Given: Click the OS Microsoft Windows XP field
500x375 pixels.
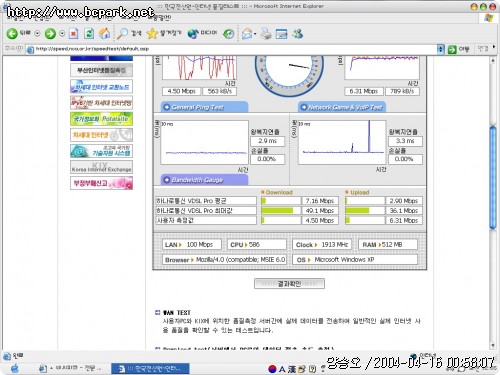Looking at the screenshot, I should pyautogui.click(x=355, y=260).
